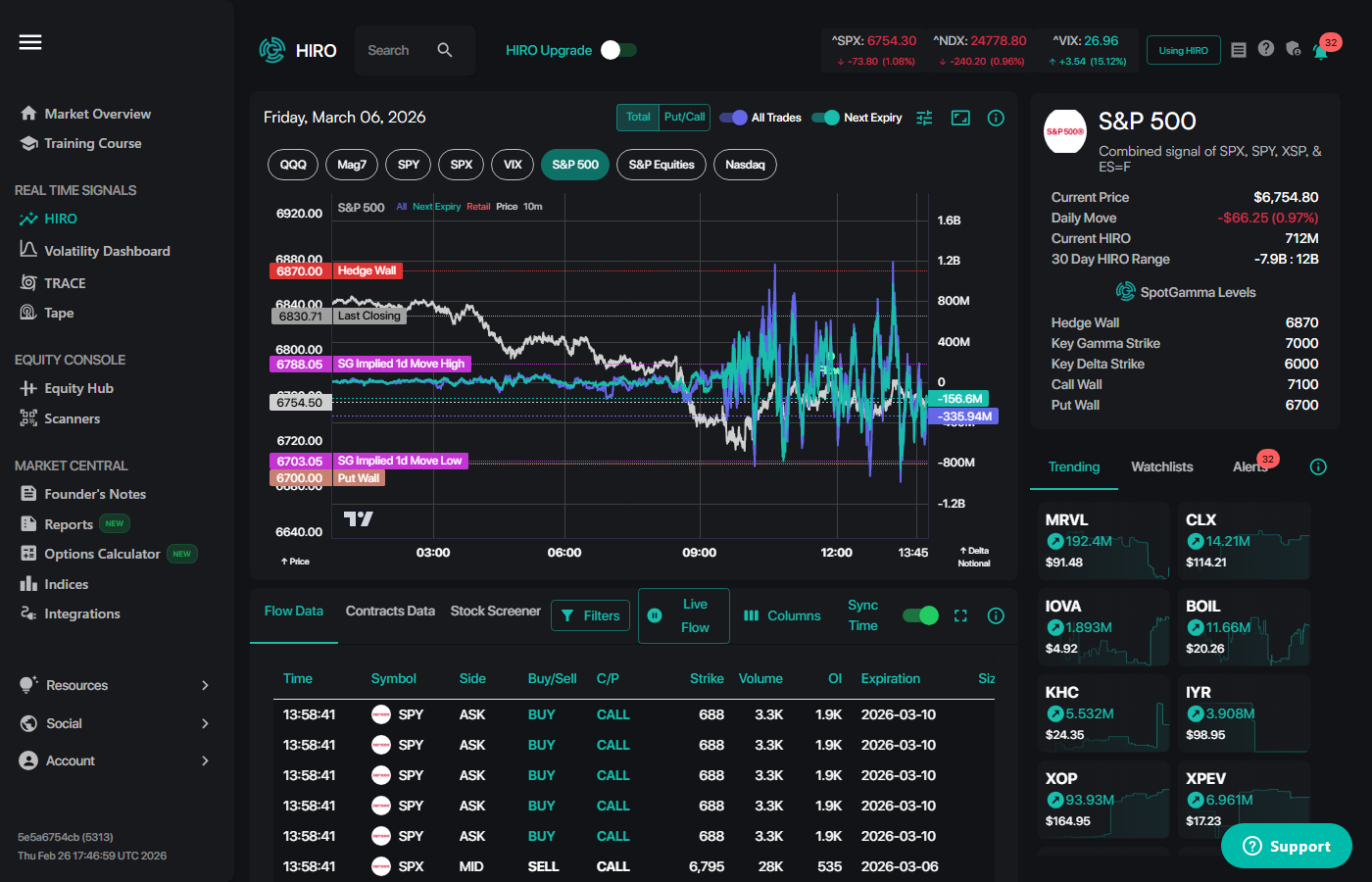Switch to the Contracts Data tab
The width and height of the screenshot is (1372, 882).
pyautogui.click(x=390, y=611)
